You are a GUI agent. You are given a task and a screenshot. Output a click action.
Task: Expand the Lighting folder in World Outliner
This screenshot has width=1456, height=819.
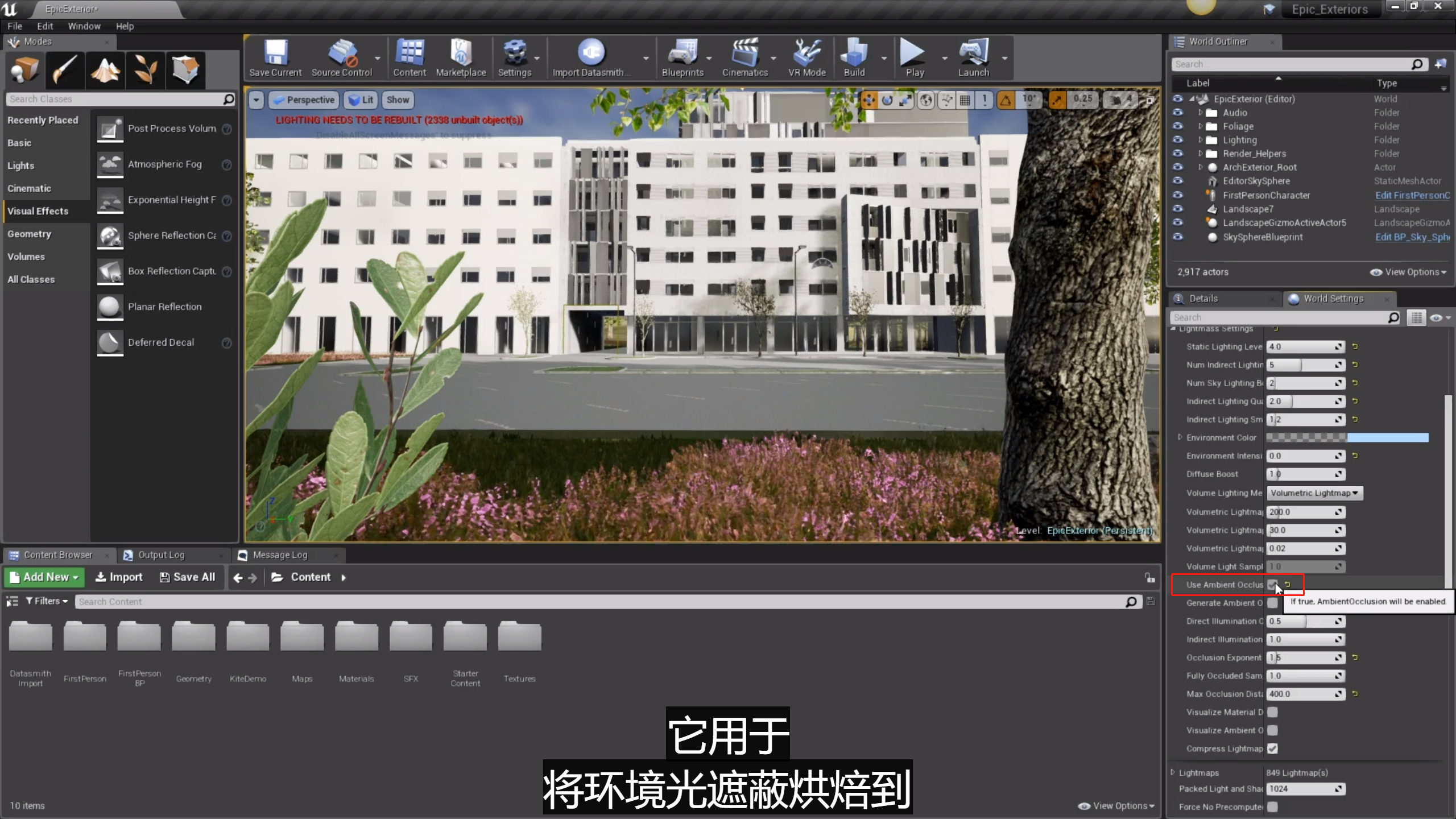click(1201, 140)
